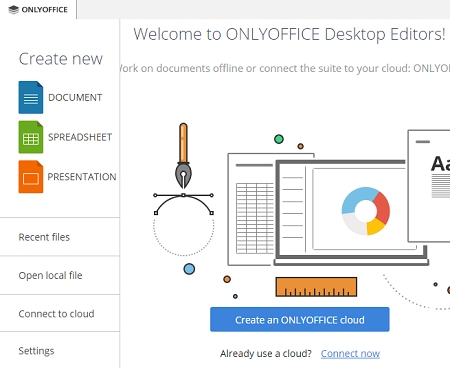Click Create an ONLYOFFICE cloud button
Viewport: 450px width, 368px height.
click(300, 319)
